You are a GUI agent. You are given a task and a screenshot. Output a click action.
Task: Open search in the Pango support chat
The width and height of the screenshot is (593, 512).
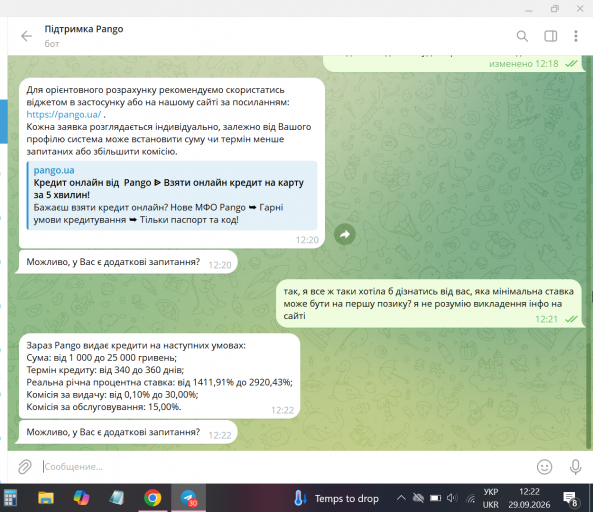(522, 36)
